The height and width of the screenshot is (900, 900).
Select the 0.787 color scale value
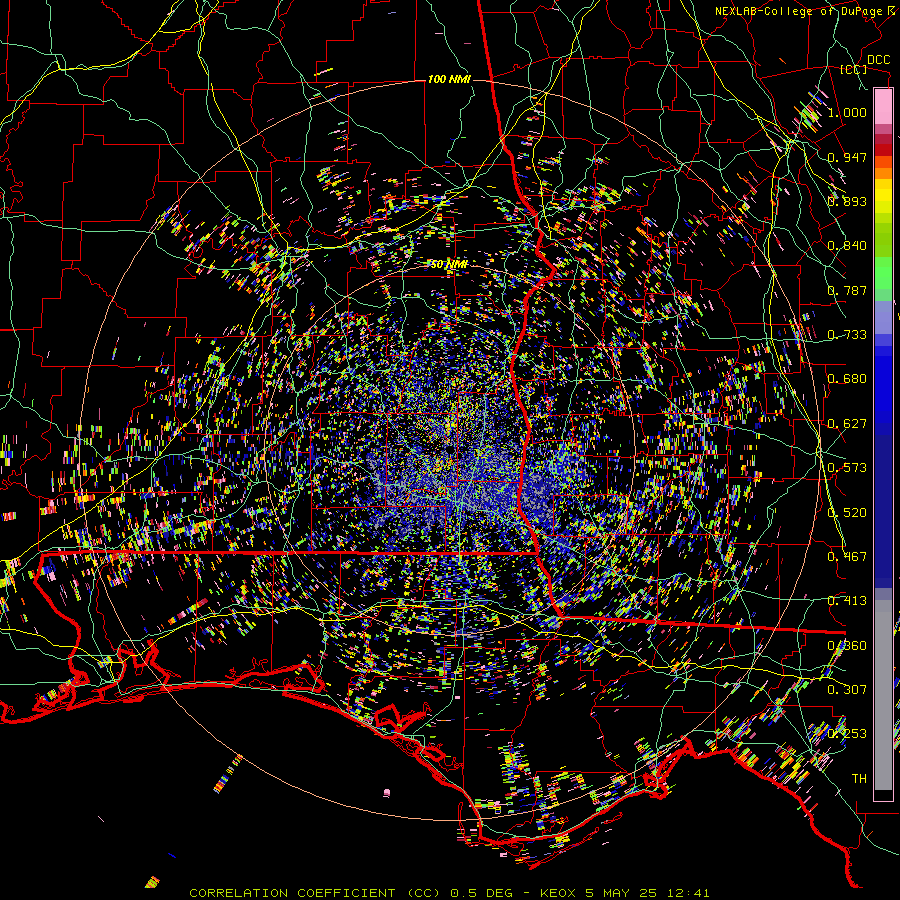click(847, 290)
